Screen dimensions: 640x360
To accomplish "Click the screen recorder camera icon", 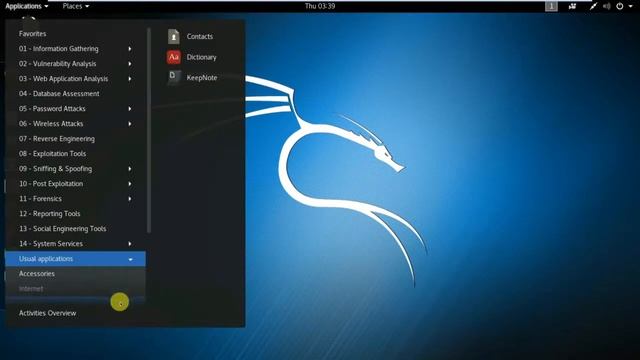I will pos(572,6).
